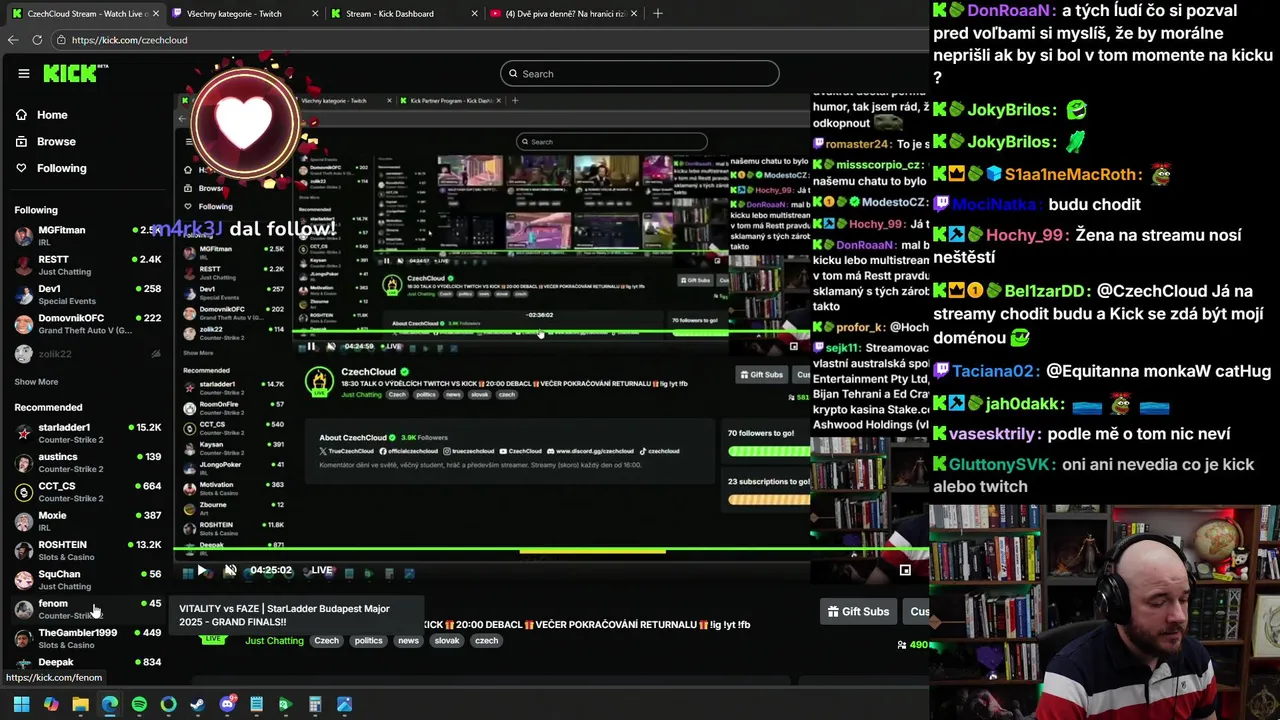
Task: Play the stream using the player play button
Action: coord(201,571)
